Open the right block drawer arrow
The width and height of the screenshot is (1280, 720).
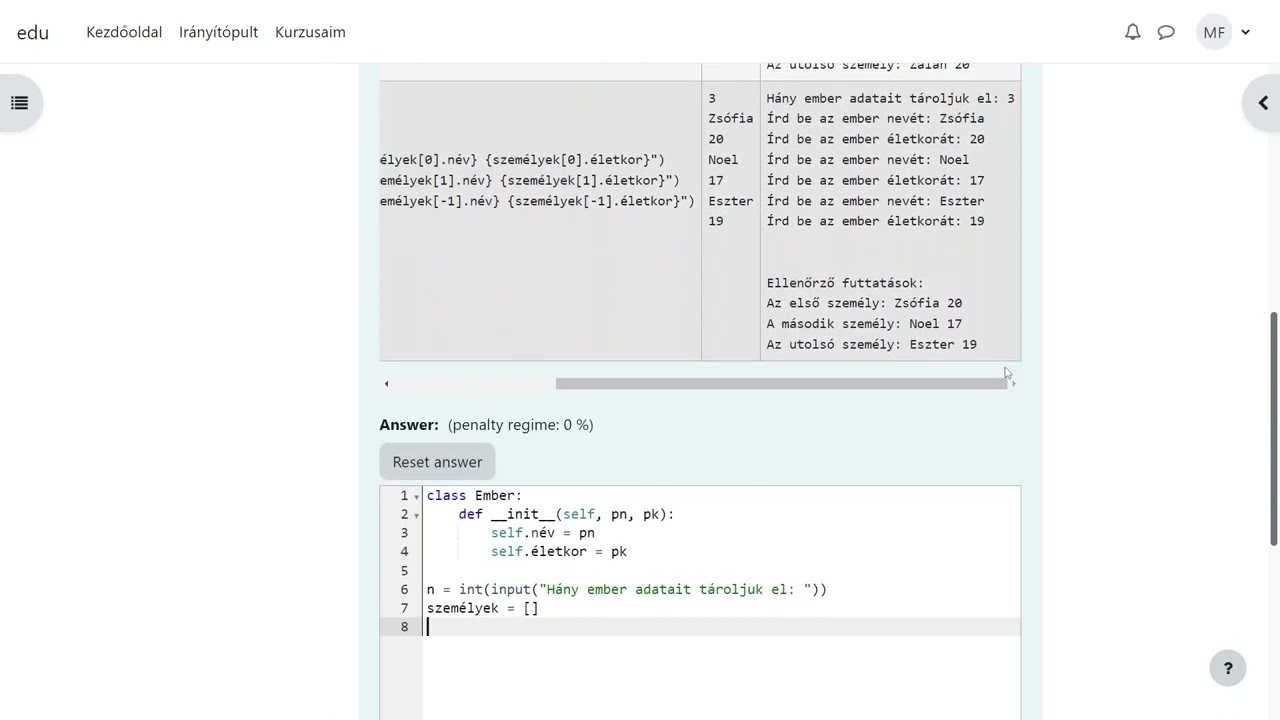1262,103
